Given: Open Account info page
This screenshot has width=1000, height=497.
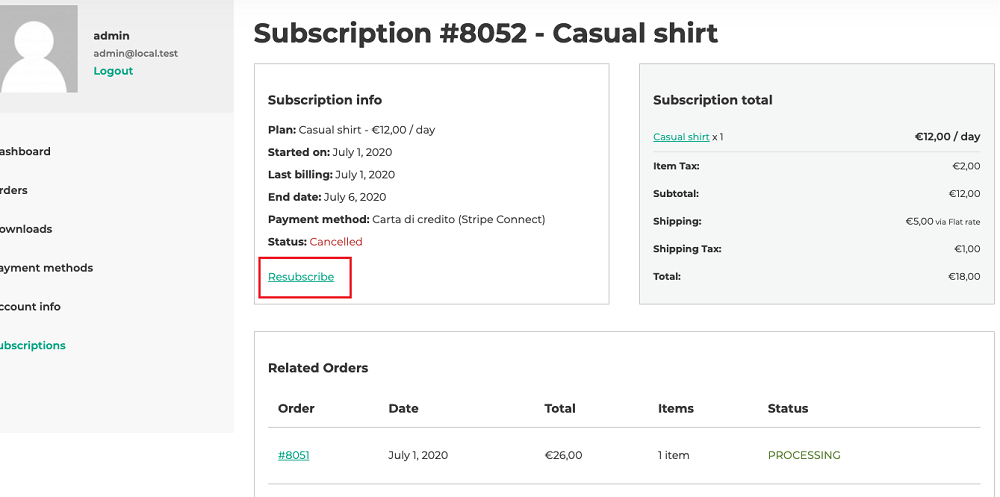Looking at the screenshot, I should point(30,306).
